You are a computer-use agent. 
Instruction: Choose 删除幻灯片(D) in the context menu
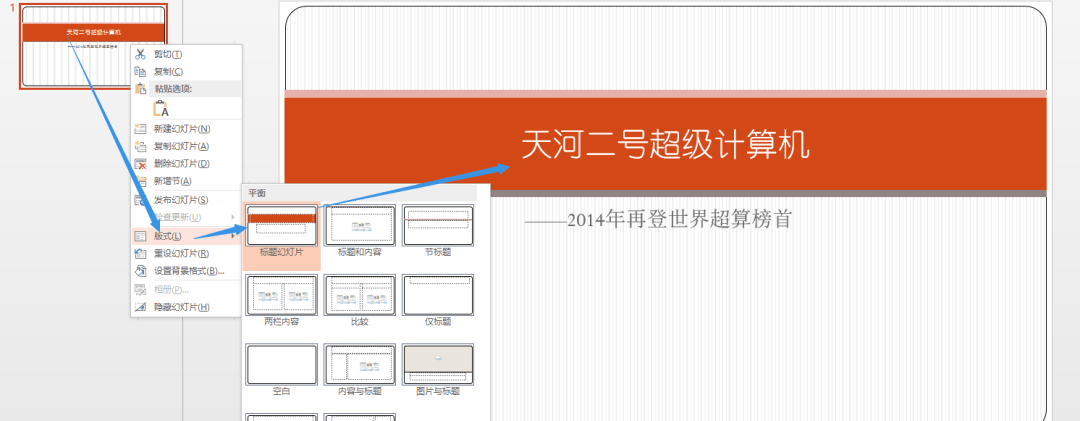click(182, 164)
